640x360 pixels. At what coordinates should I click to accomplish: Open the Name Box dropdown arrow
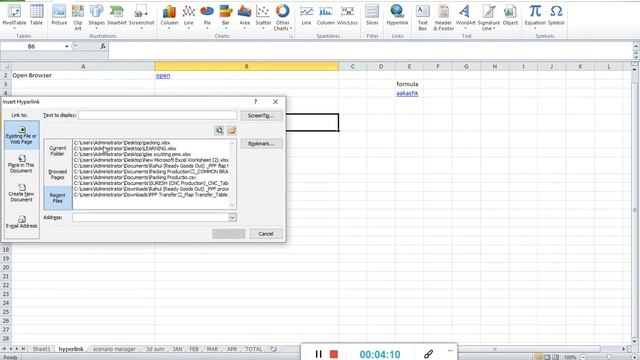(67, 47)
